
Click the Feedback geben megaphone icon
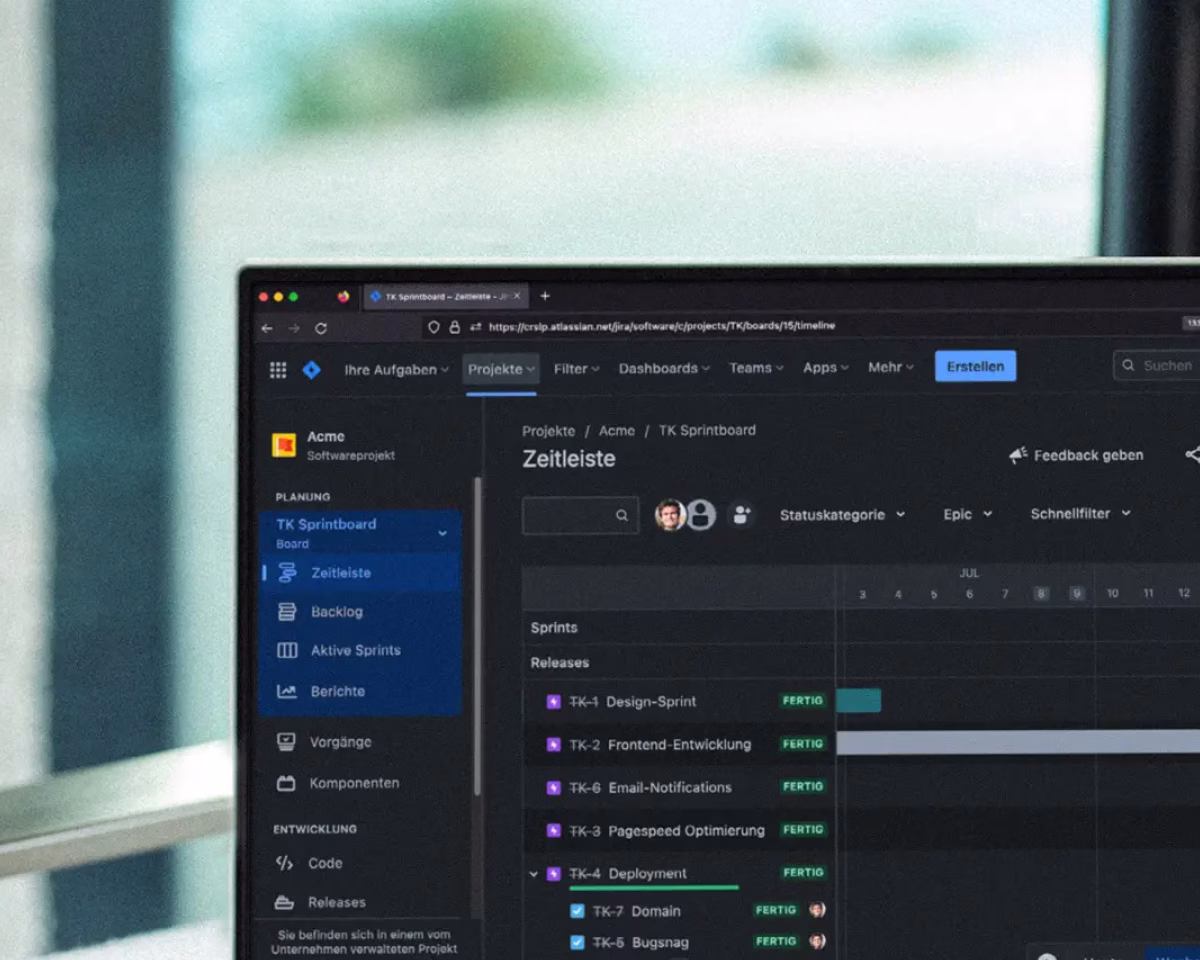click(x=1018, y=456)
